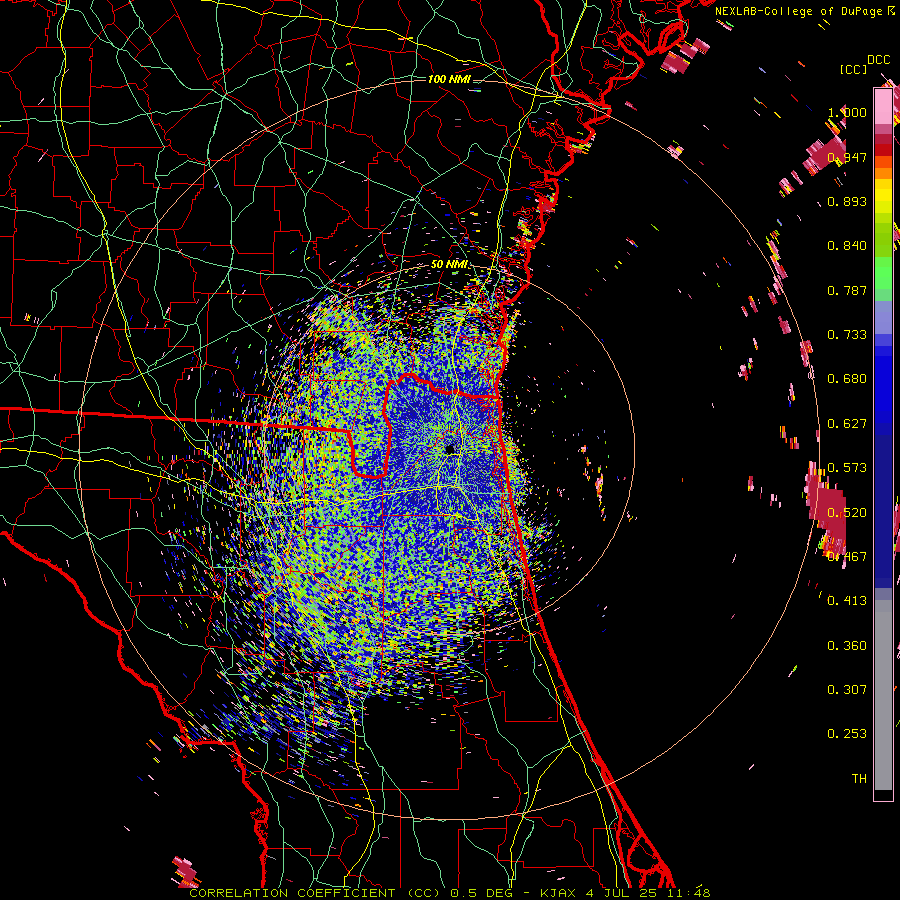
Task: Click the 0.627 scale value
Action: click(847, 424)
